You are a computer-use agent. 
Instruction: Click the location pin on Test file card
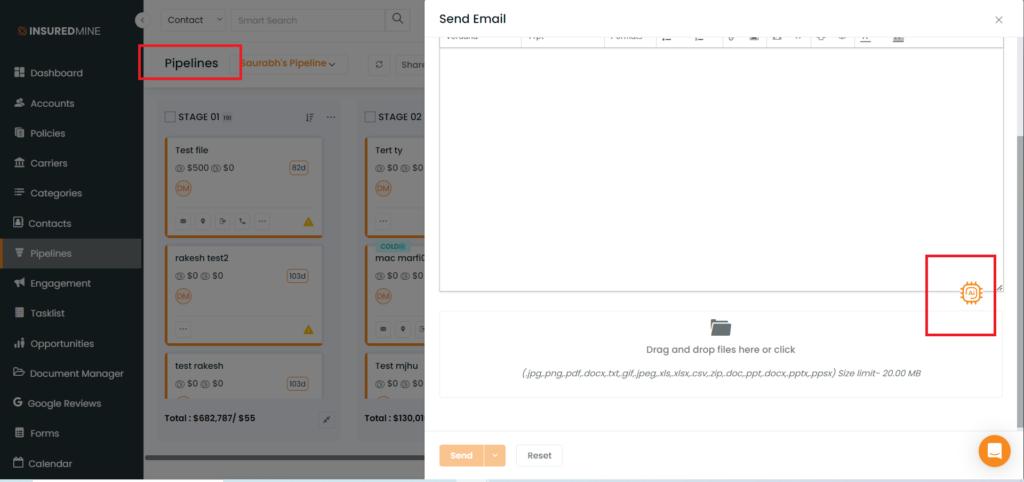[x=202, y=221]
